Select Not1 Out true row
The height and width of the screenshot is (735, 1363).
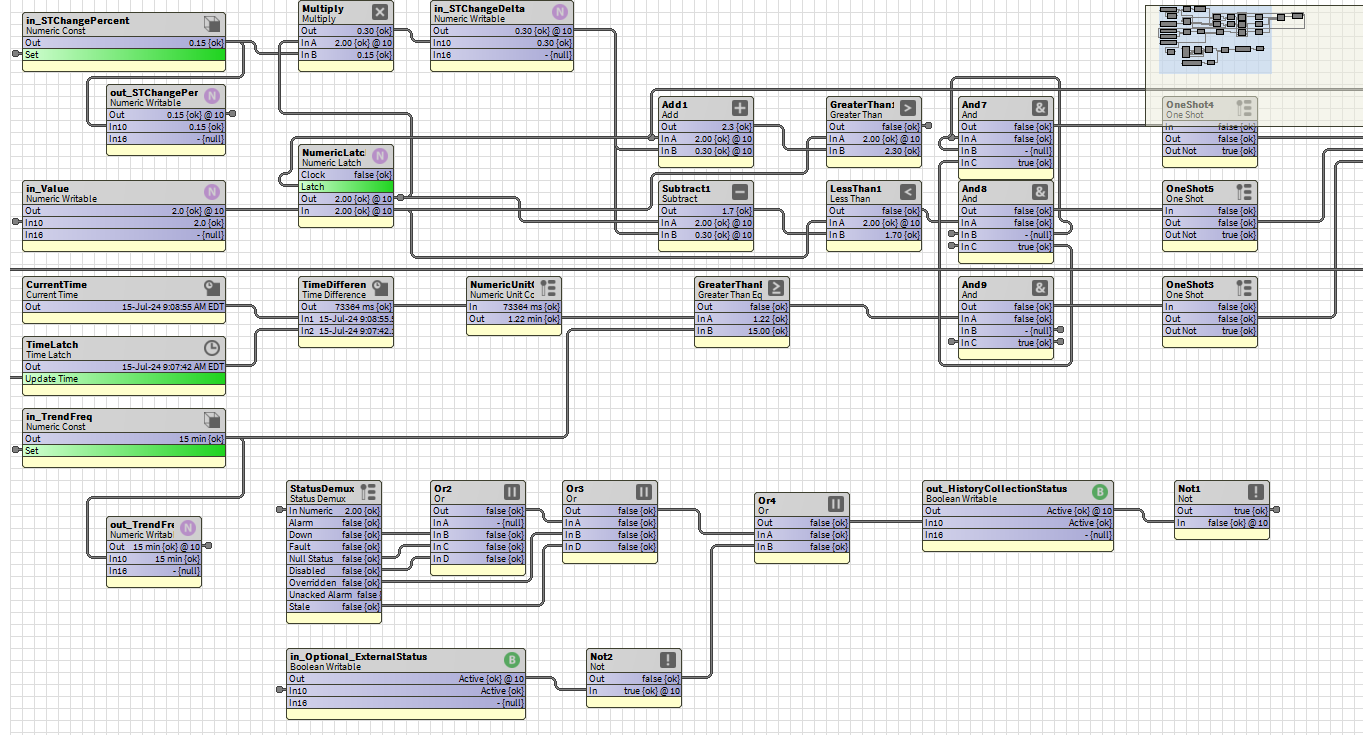(1222, 511)
